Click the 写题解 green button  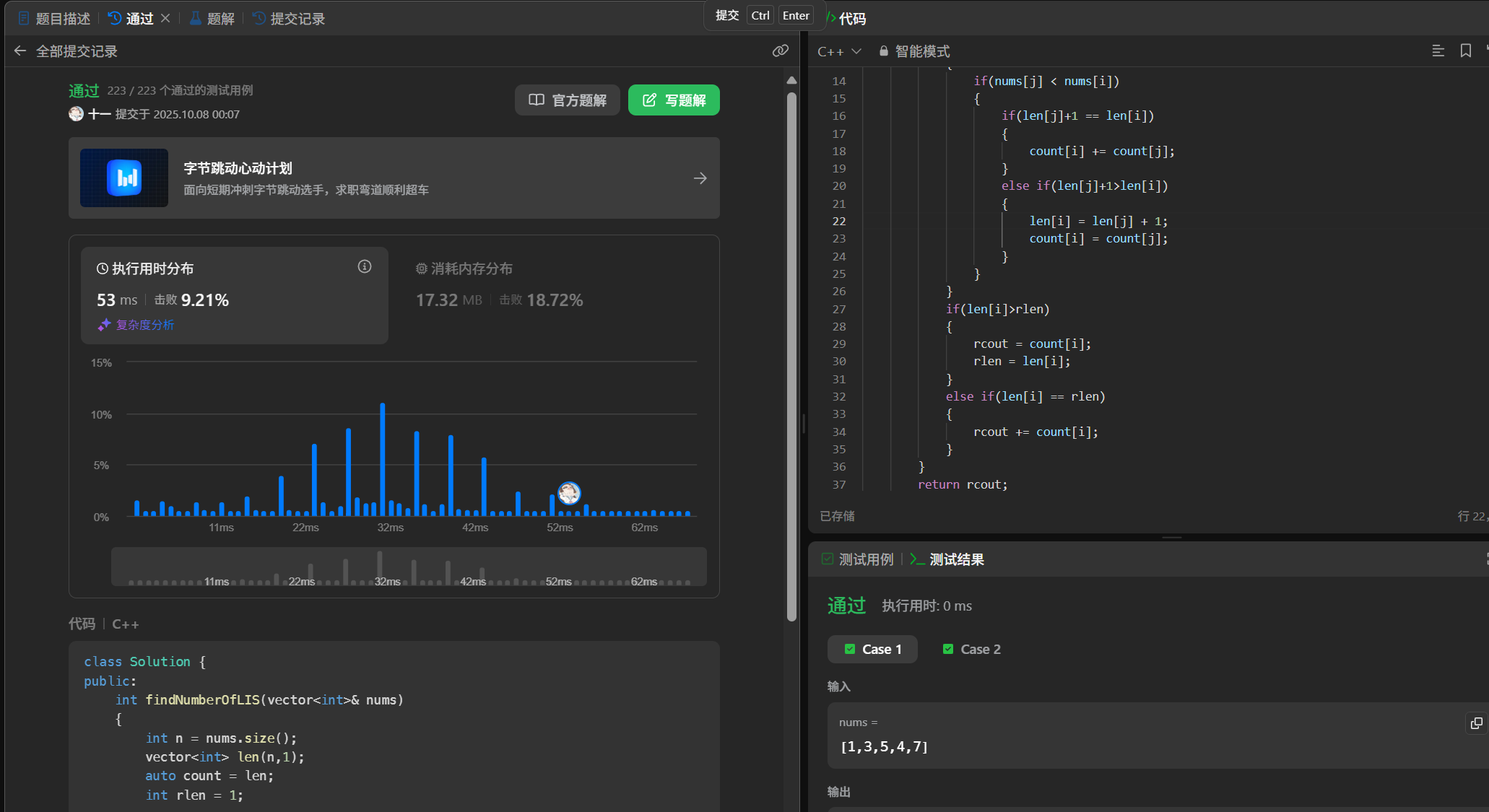coord(674,100)
